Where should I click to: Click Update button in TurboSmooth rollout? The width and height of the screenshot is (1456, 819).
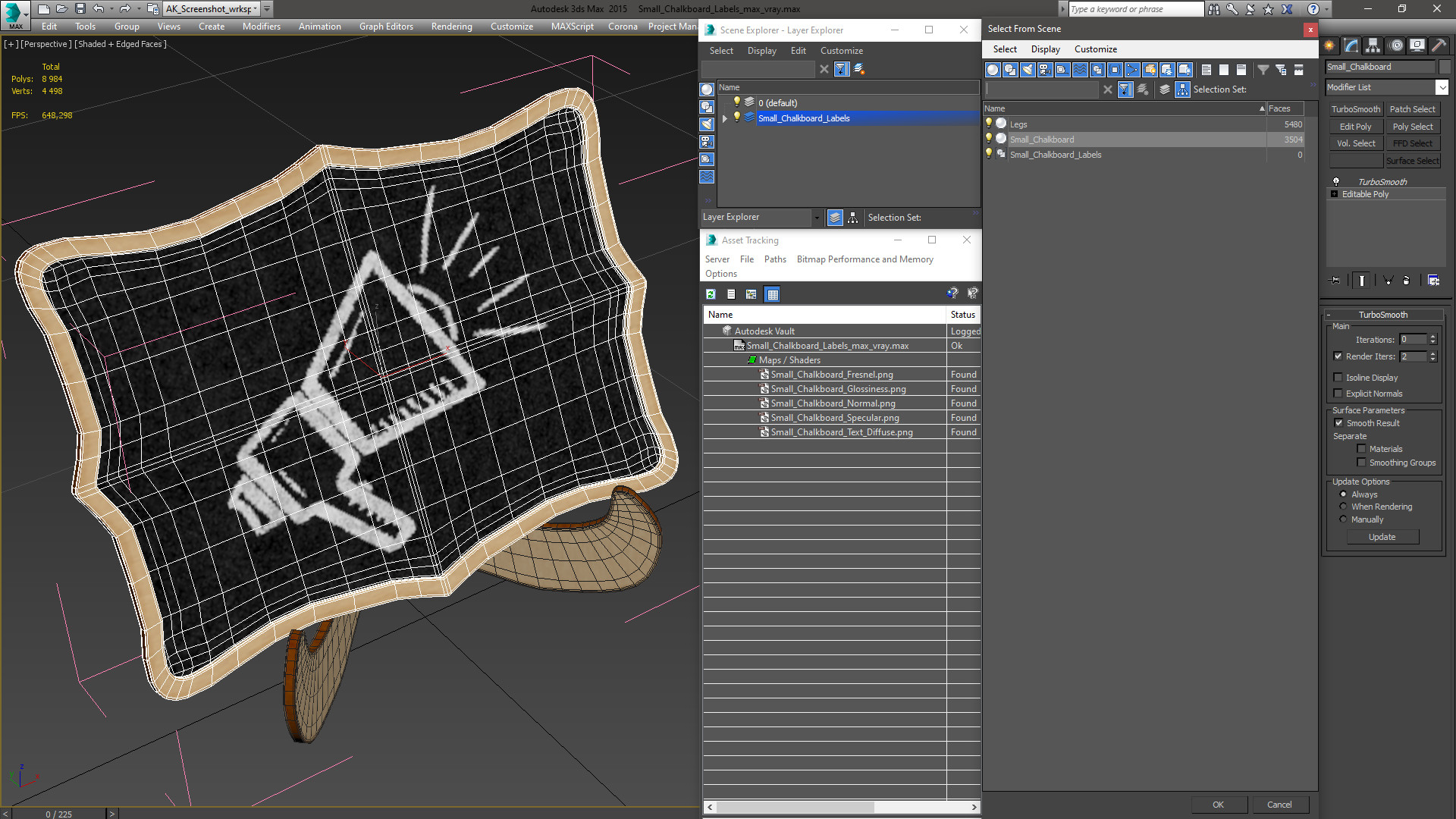pos(1382,537)
